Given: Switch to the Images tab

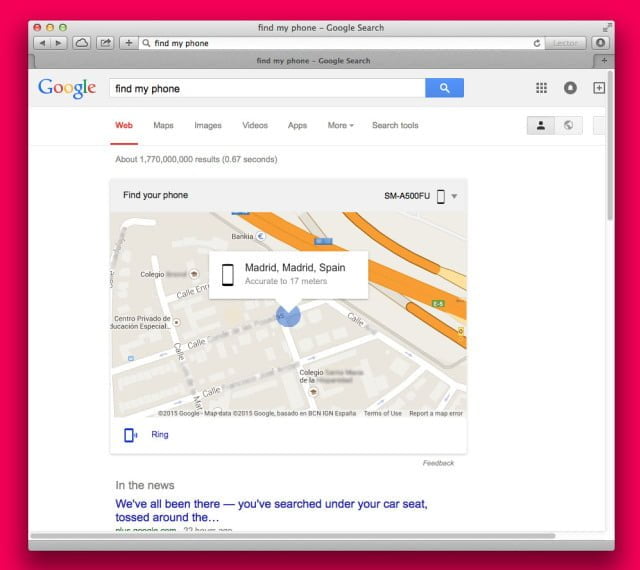Looking at the screenshot, I should pos(208,126).
